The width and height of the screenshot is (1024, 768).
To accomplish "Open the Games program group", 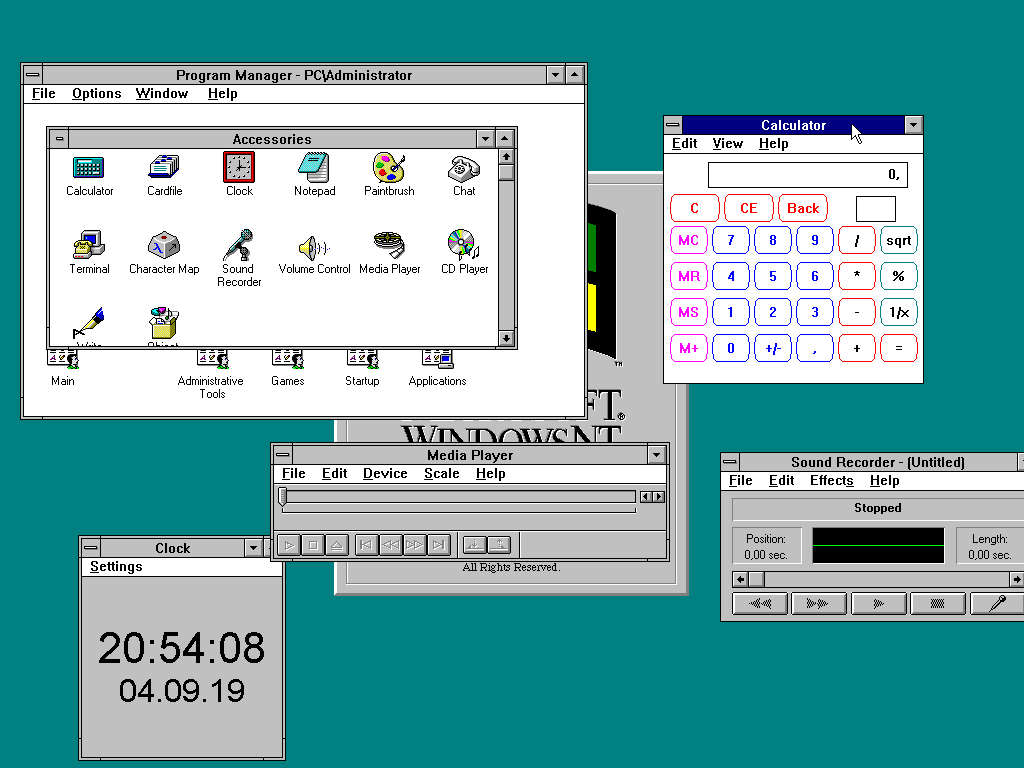I will click(x=288, y=360).
